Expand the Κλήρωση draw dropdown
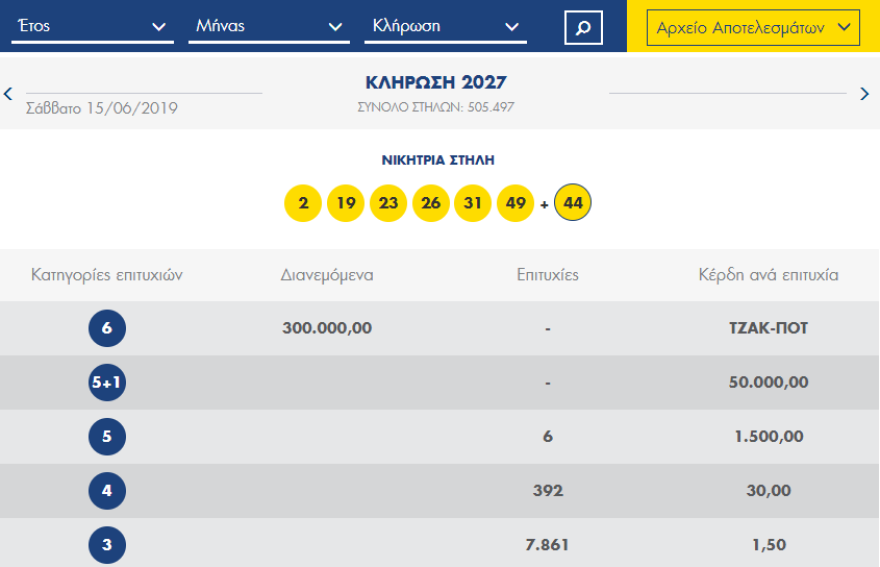Viewport: 880px width, 567px height. pyautogui.click(x=445, y=27)
